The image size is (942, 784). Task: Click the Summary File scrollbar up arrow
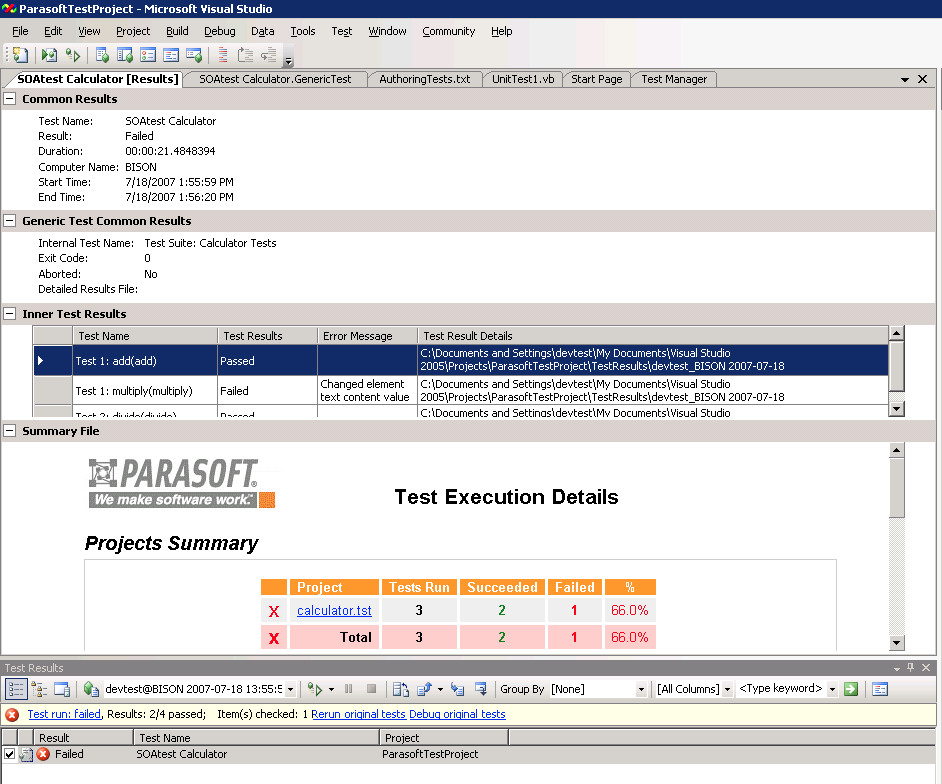pyautogui.click(x=896, y=450)
